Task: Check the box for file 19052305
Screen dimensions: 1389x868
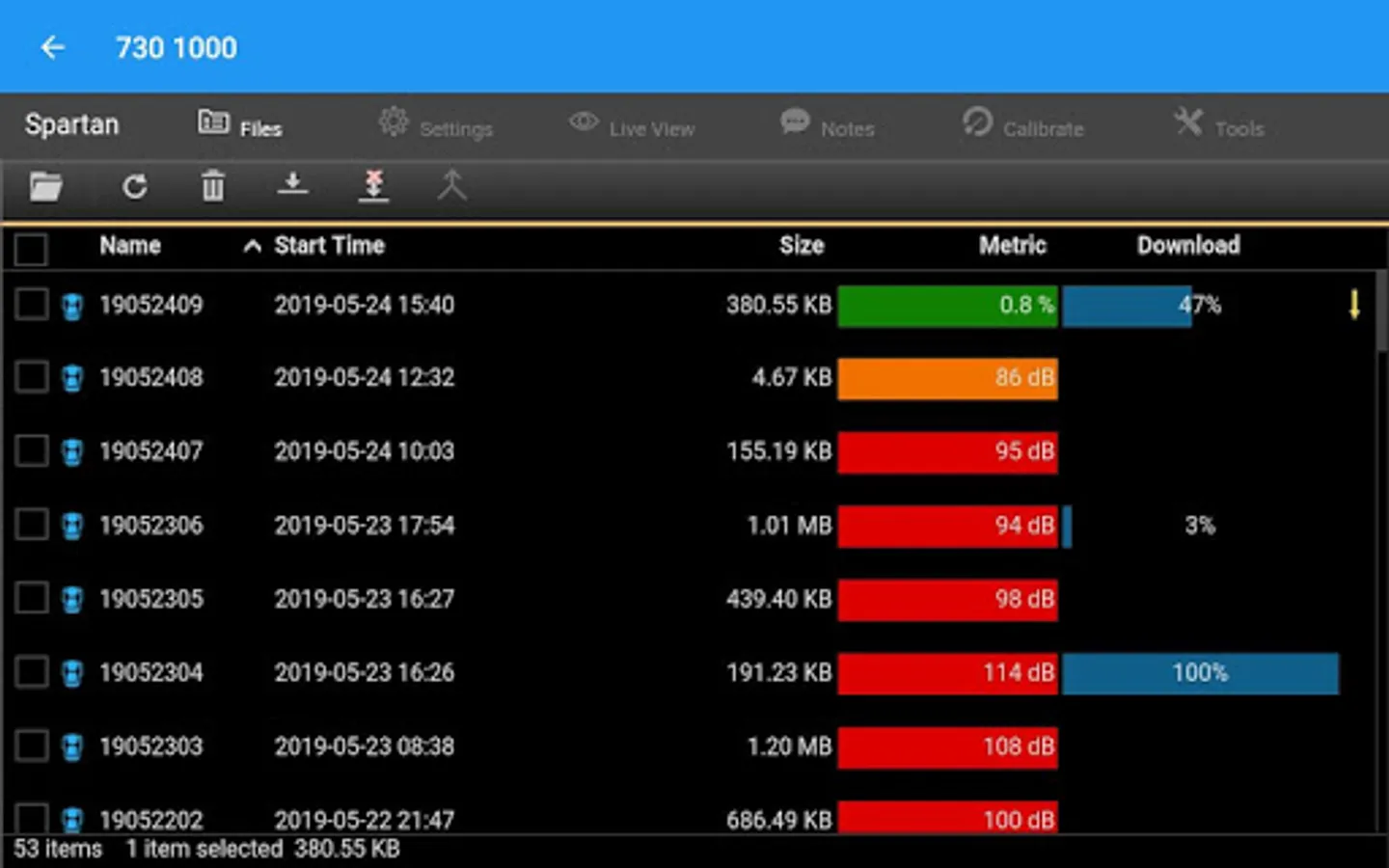Action: pos(31,598)
